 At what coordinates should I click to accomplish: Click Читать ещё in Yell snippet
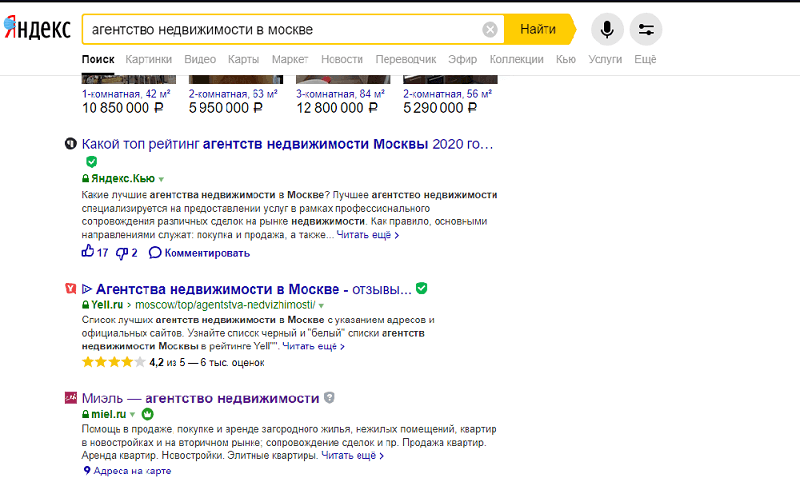(313, 346)
